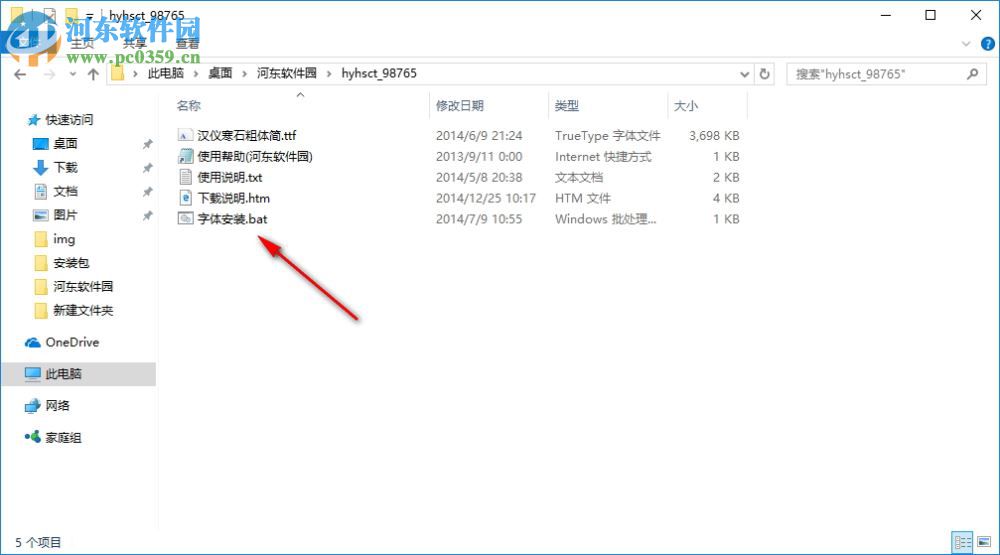Open 图片 in the quick access list
Image resolution: width=1000 pixels, height=555 pixels.
pyautogui.click(x=65, y=215)
